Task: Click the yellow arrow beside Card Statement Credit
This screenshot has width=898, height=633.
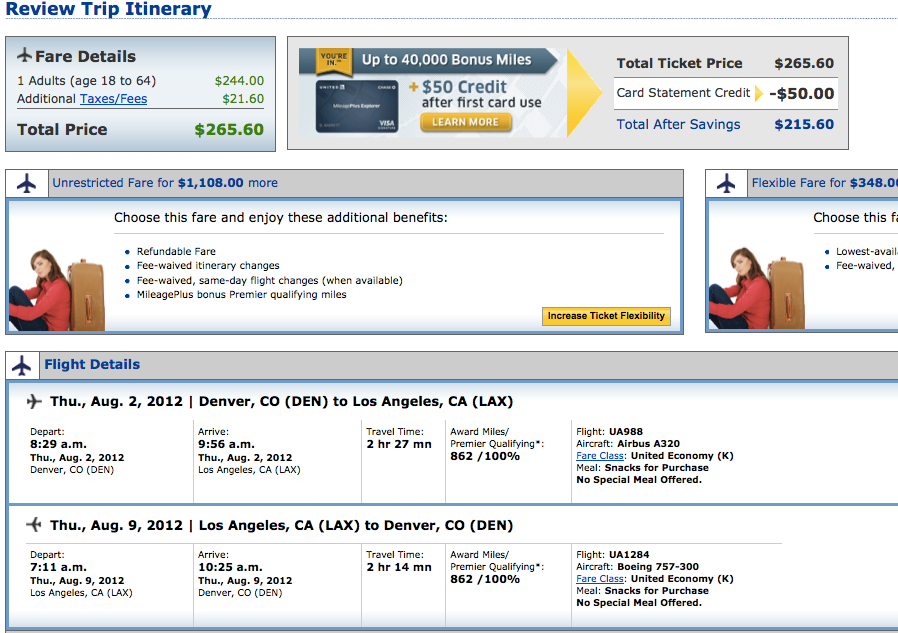Action: pyautogui.click(x=759, y=93)
